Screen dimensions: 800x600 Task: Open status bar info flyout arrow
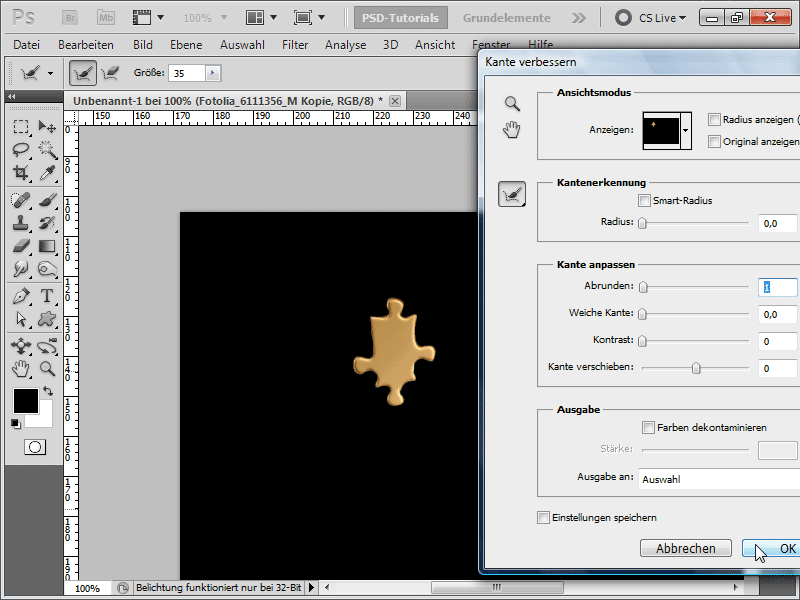pyautogui.click(x=312, y=588)
